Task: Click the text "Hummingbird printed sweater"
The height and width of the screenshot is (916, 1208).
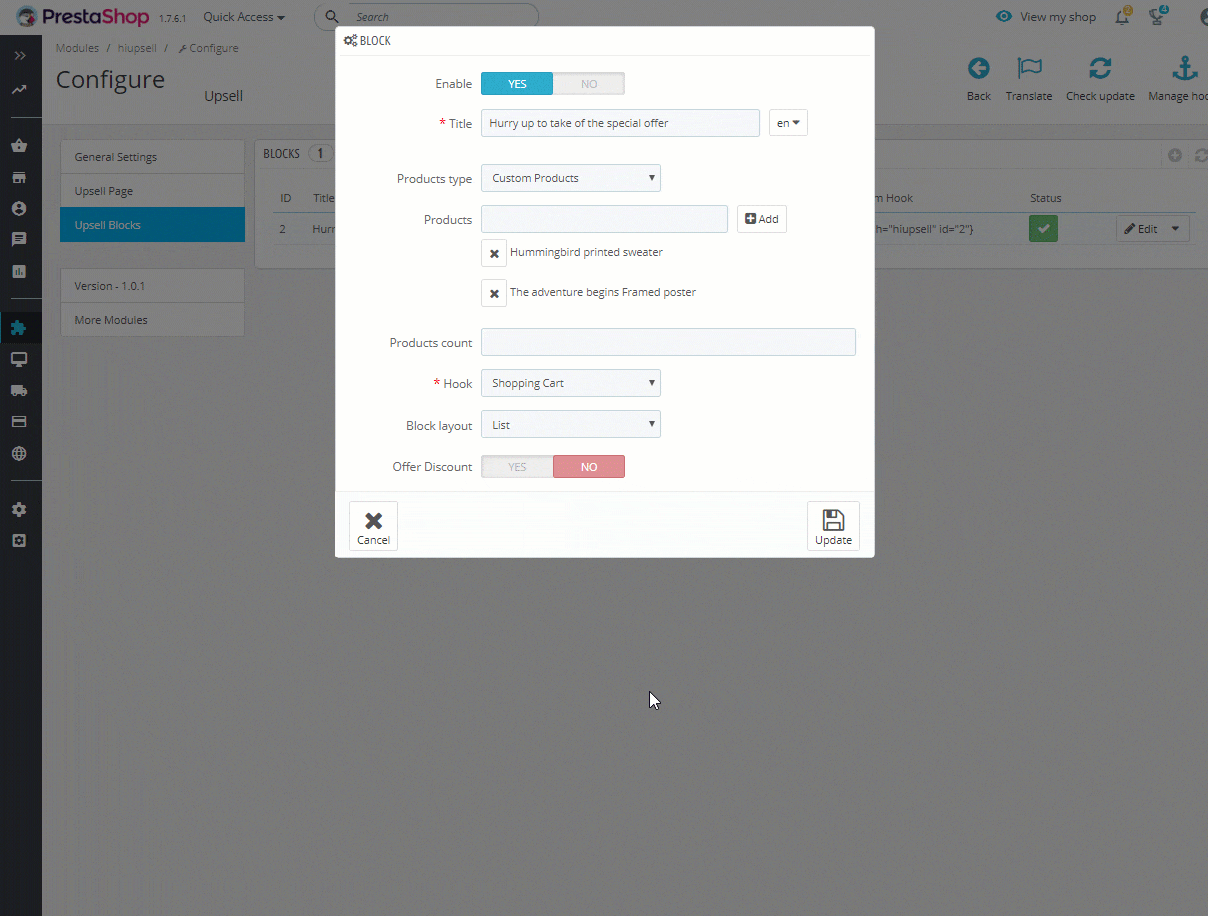Action: point(586,253)
